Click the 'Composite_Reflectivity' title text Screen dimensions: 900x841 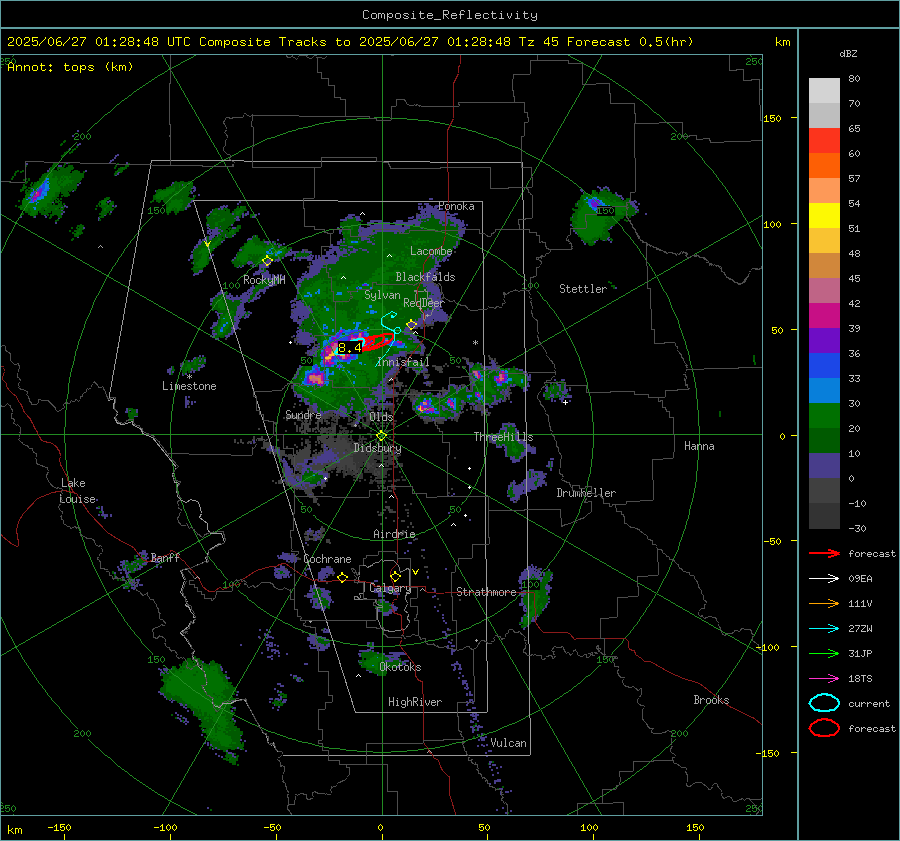coord(450,15)
